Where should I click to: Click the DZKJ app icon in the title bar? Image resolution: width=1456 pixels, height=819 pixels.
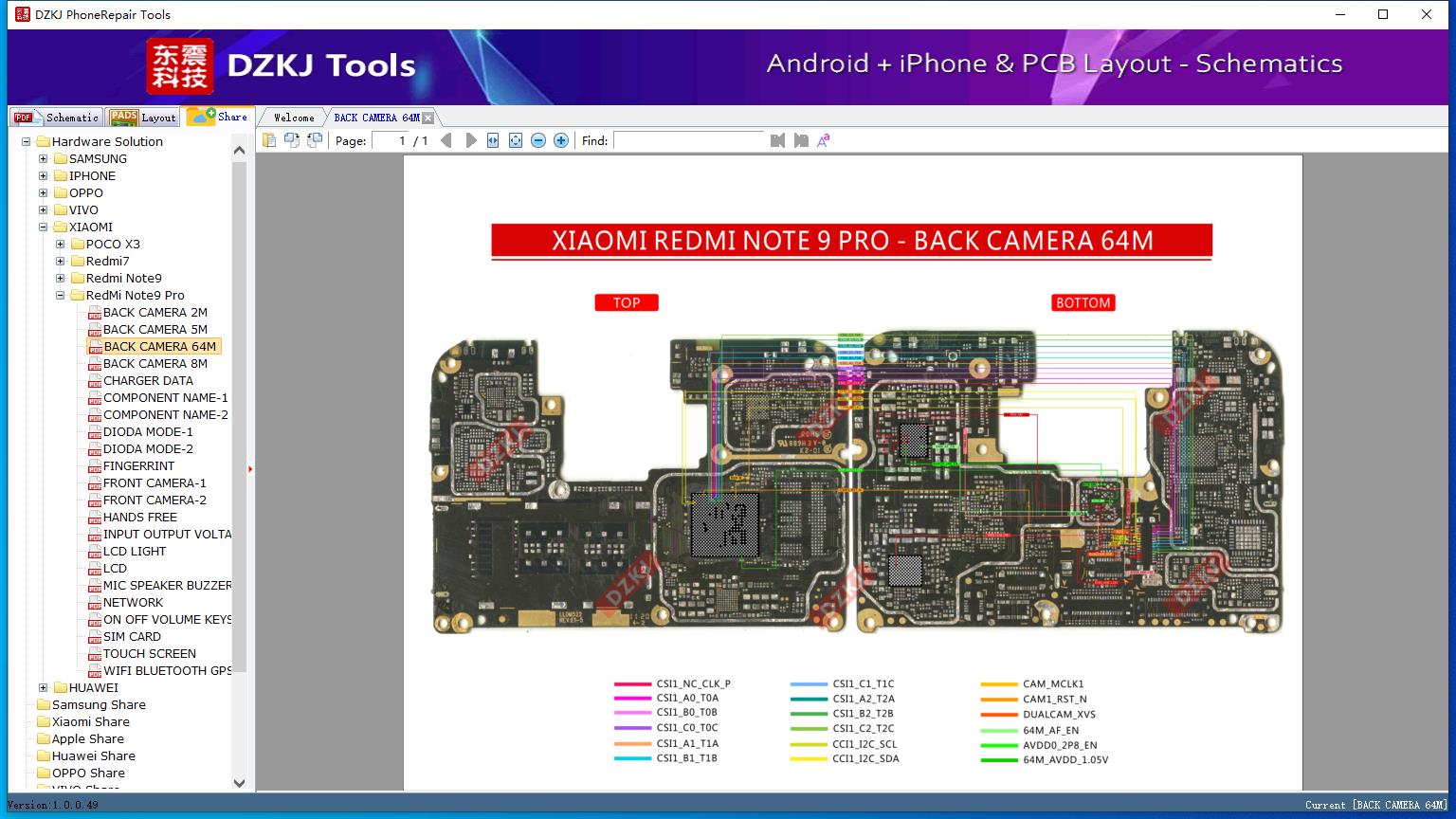(x=22, y=14)
